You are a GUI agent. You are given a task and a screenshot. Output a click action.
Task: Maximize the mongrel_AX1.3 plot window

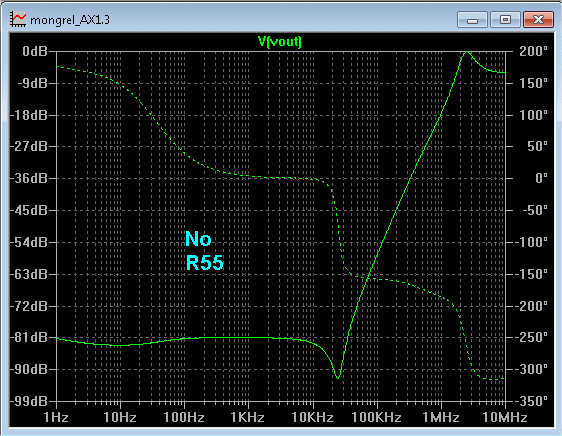coord(505,19)
